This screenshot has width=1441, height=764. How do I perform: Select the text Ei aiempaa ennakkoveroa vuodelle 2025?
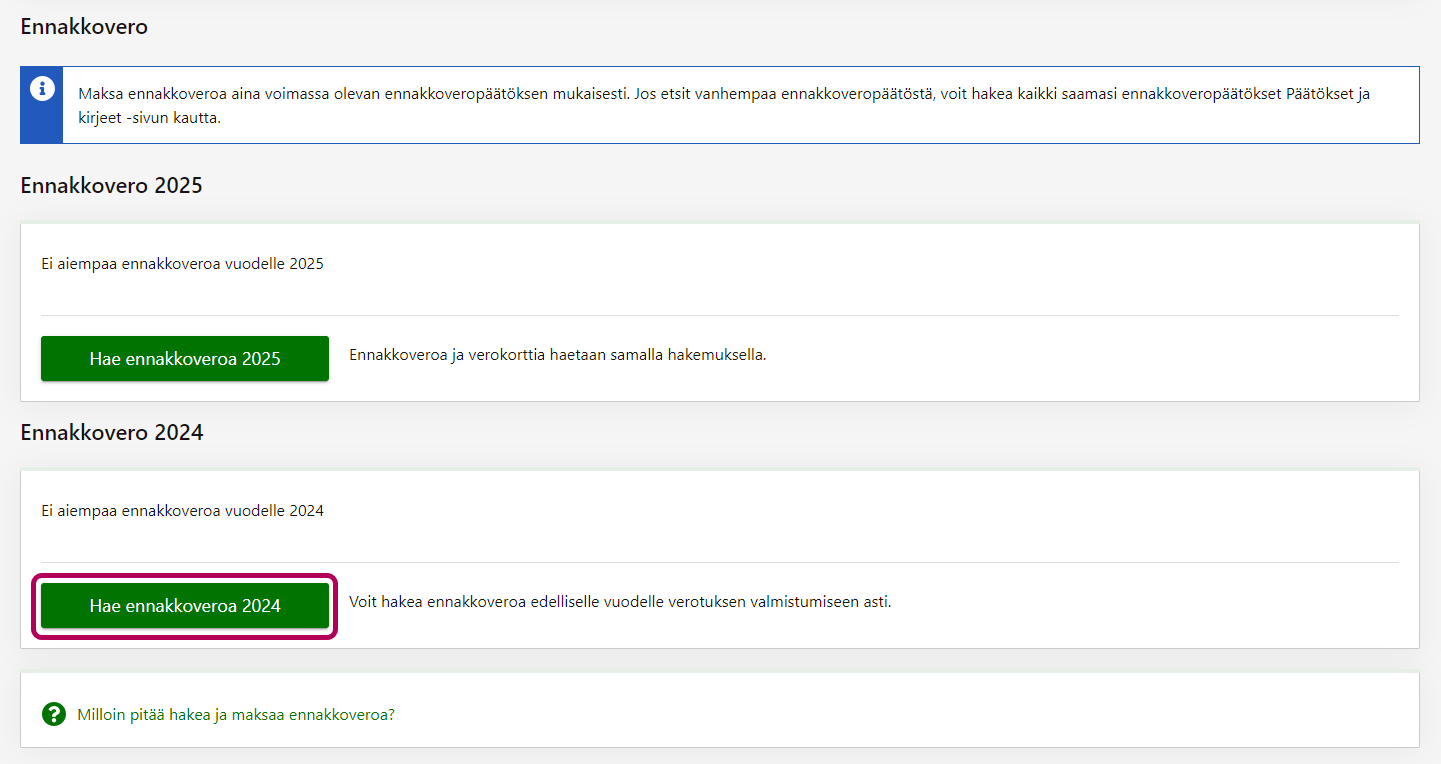(x=182, y=264)
